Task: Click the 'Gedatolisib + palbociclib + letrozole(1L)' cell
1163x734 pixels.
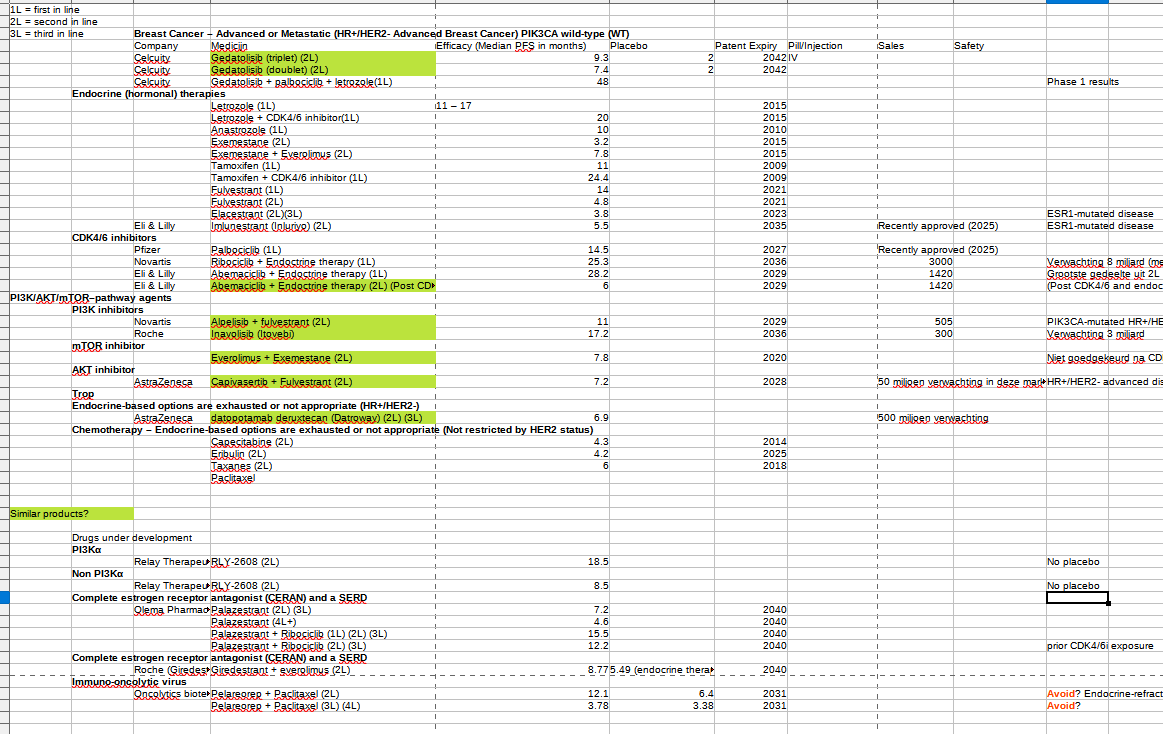Action: pyautogui.click(x=323, y=82)
